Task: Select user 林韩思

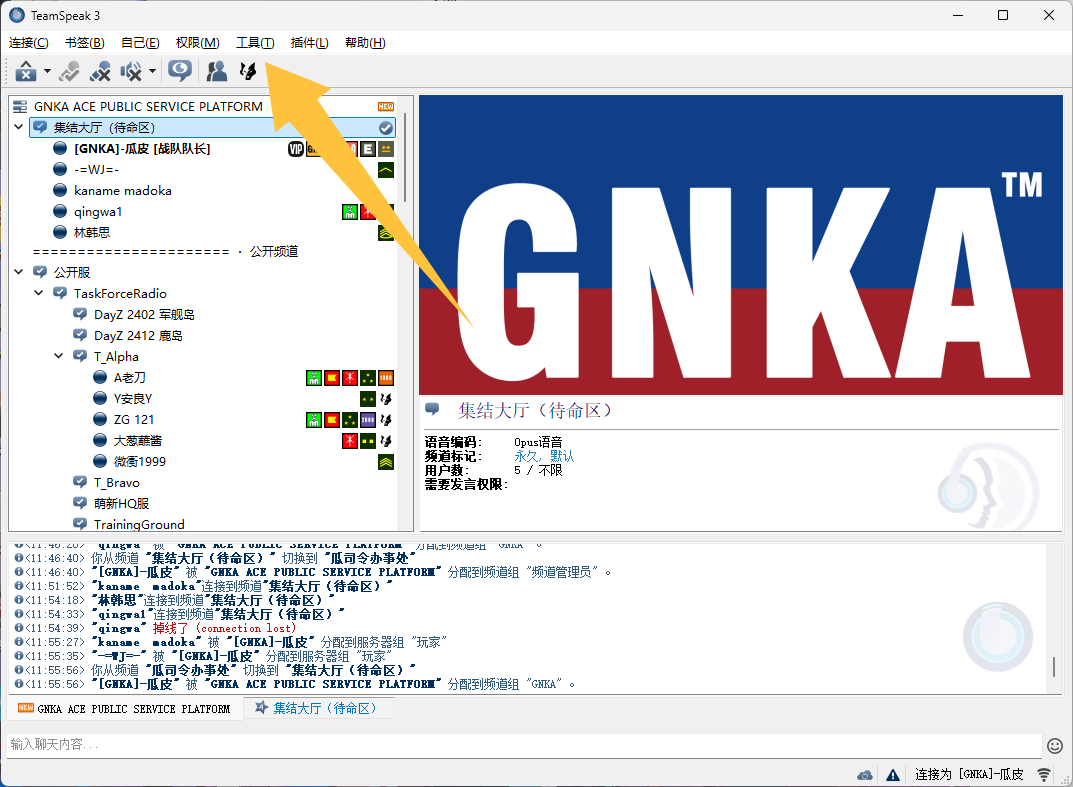Action: [x=92, y=233]
